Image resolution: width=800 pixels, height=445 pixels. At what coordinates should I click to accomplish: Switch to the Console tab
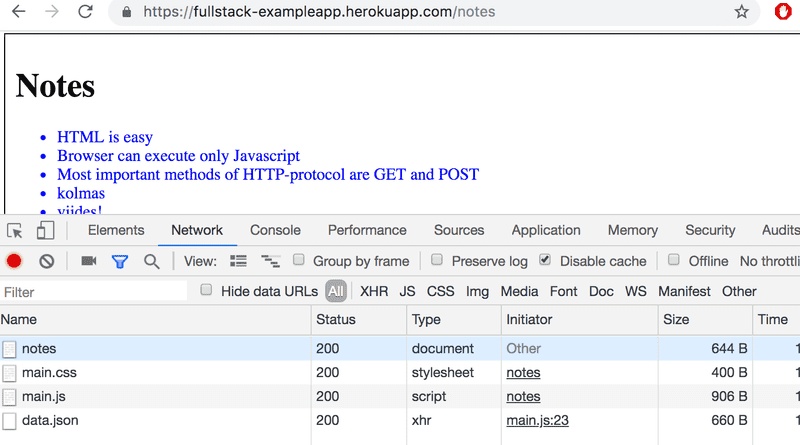(275, 230)
